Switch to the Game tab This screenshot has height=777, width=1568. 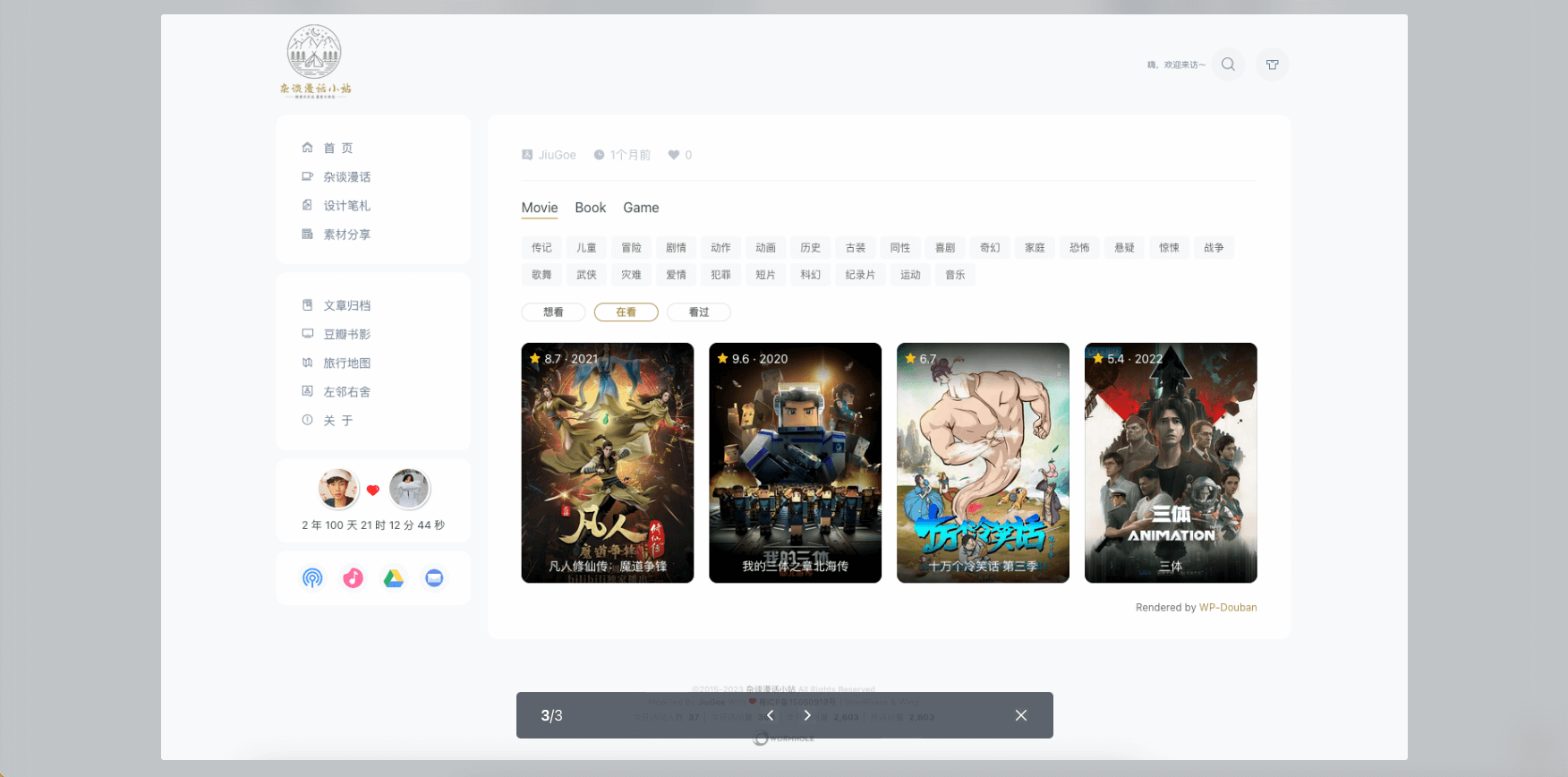(x=641, y=208)
